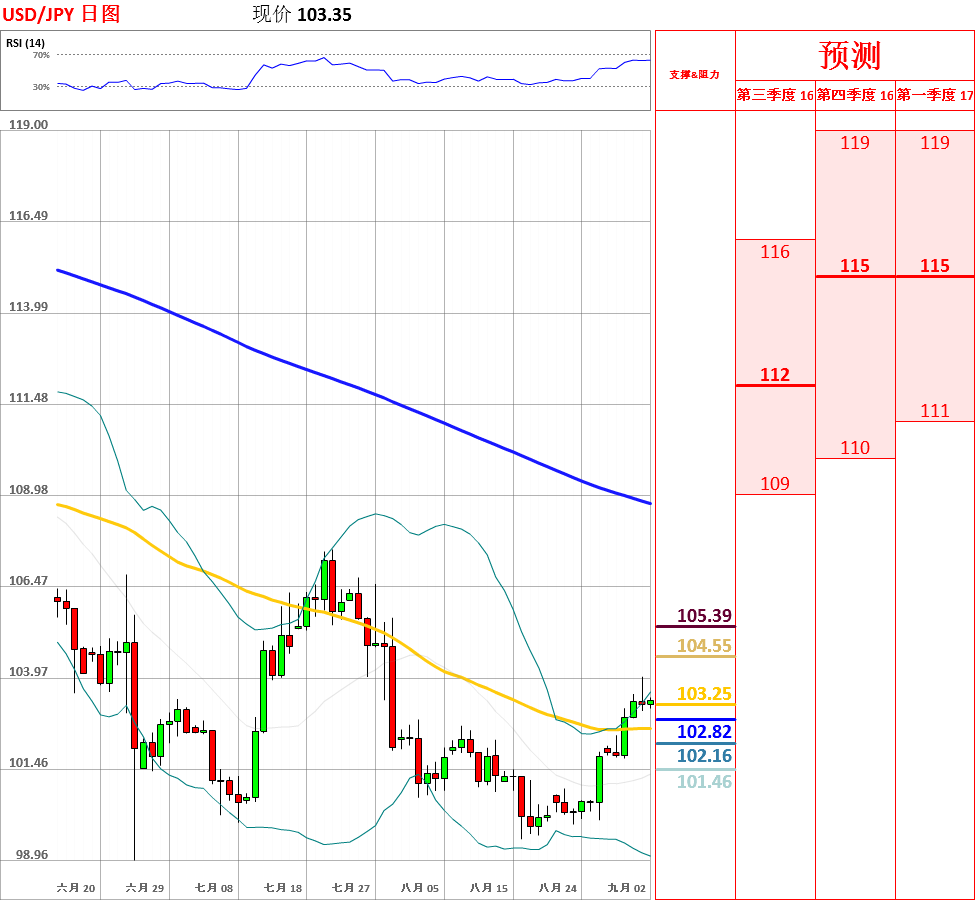Click the 七月 18 date label
Image resolution: width=975 pixels, height=900 pixels.
(x=283, y=888)
